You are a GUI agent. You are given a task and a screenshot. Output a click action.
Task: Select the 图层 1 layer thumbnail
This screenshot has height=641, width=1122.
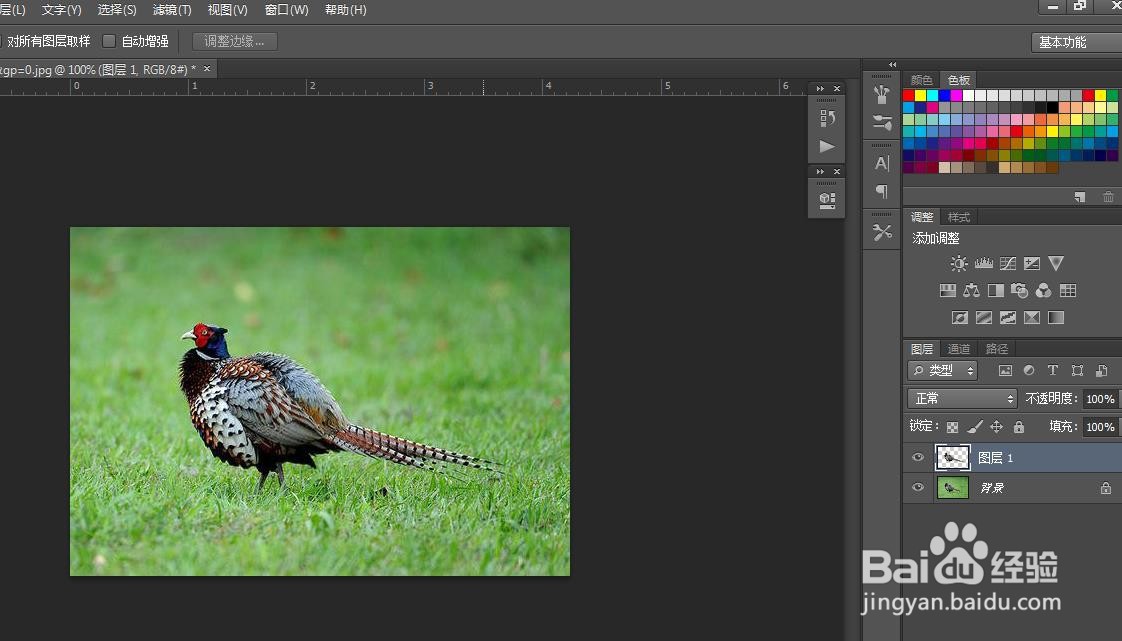coord(952,458)
